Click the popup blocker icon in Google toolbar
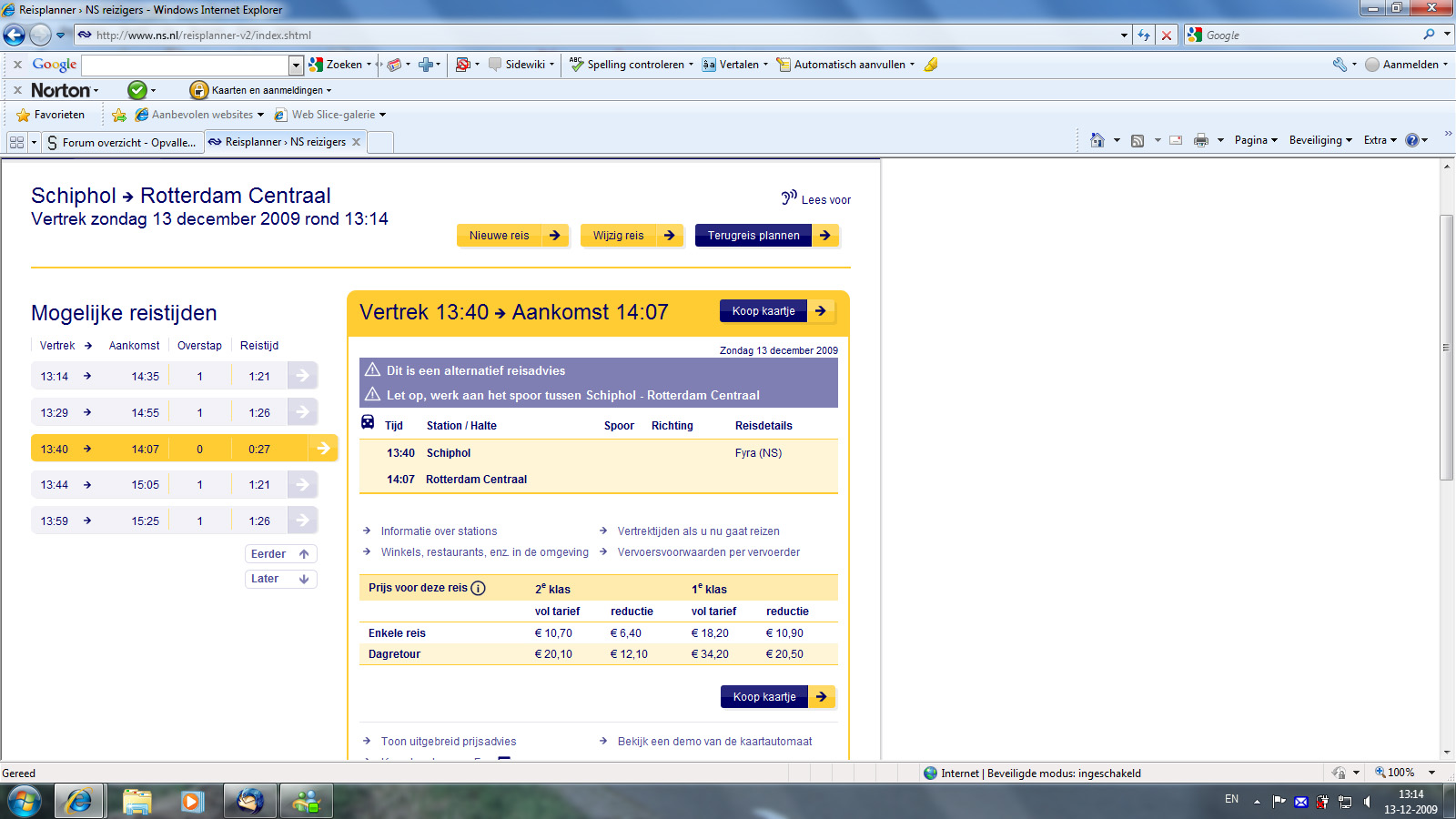The height and width of the screenshot is (819, 1456). click(462, 65)
